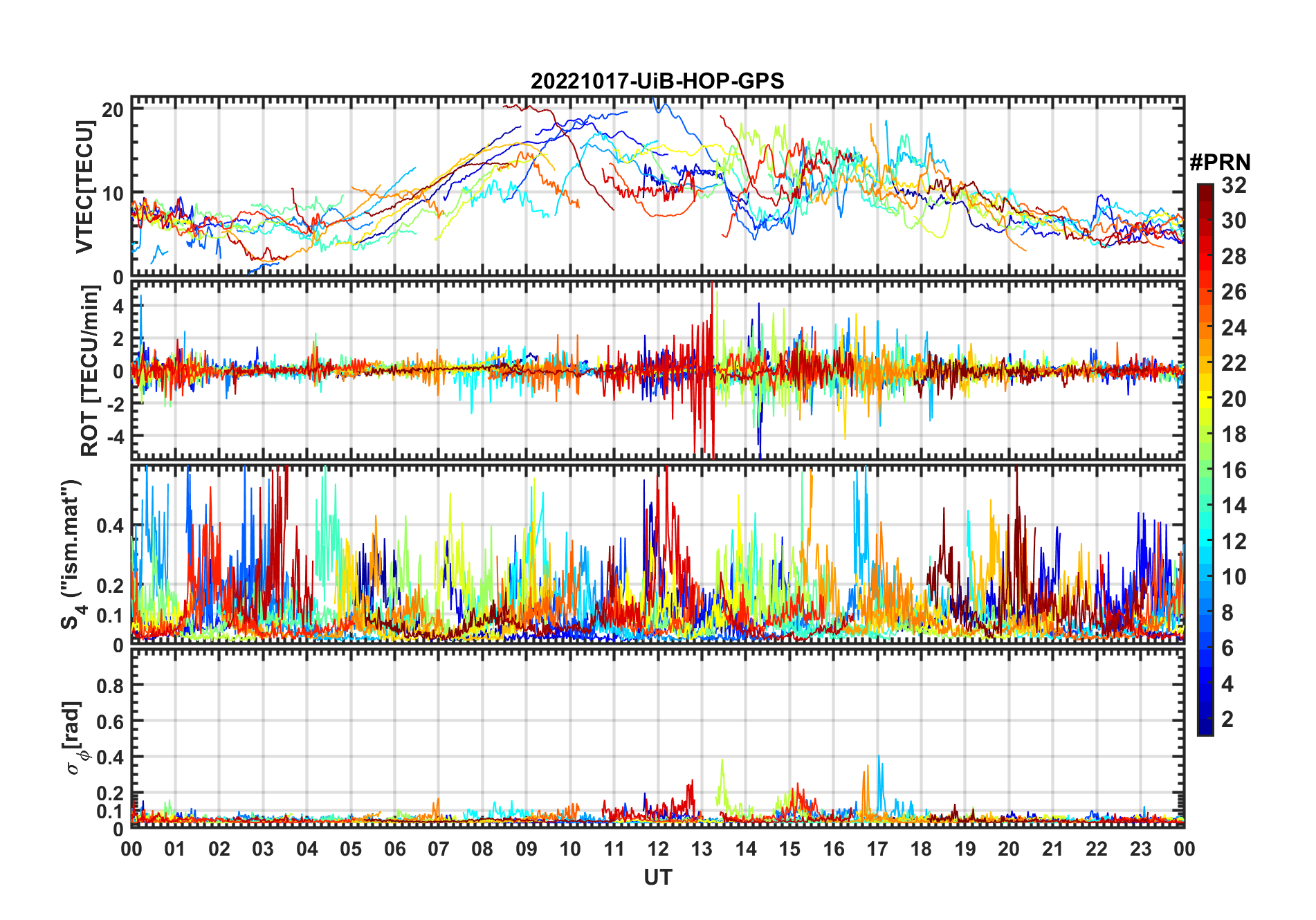Click UT axis tick label "17"
This screenshot has height=920, width=1316.
click(877, 849)
